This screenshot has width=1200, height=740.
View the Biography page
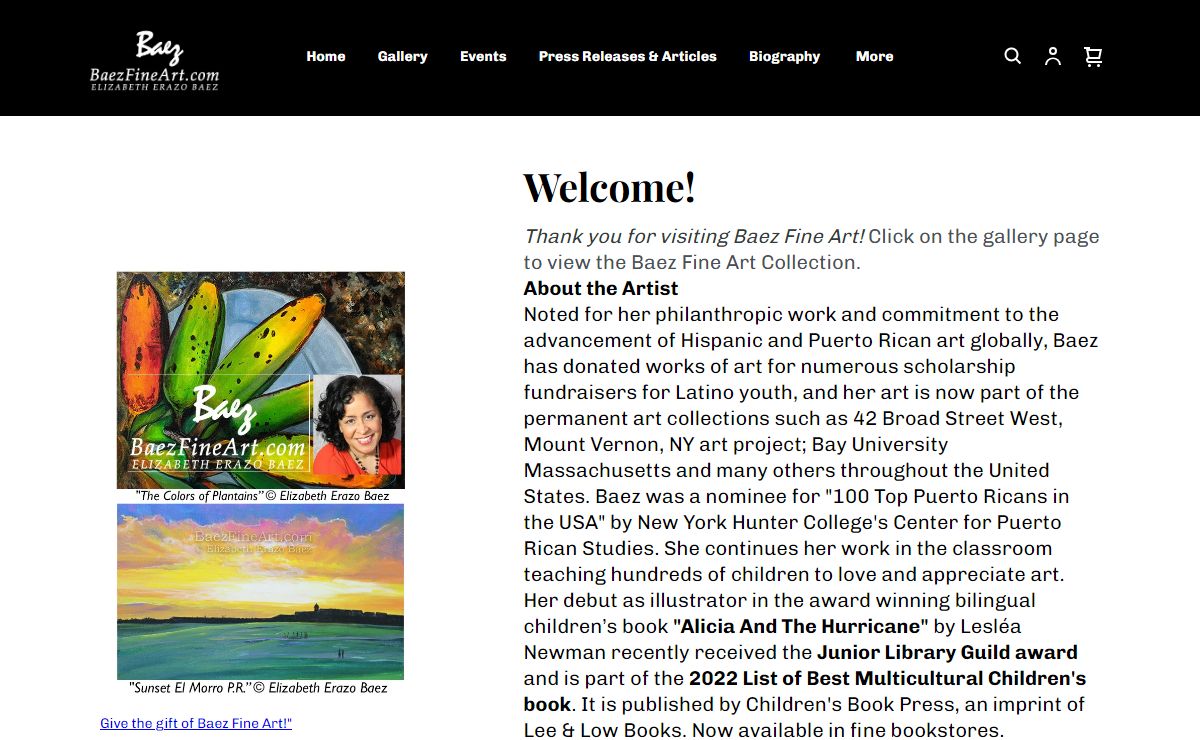pos(785,56)
